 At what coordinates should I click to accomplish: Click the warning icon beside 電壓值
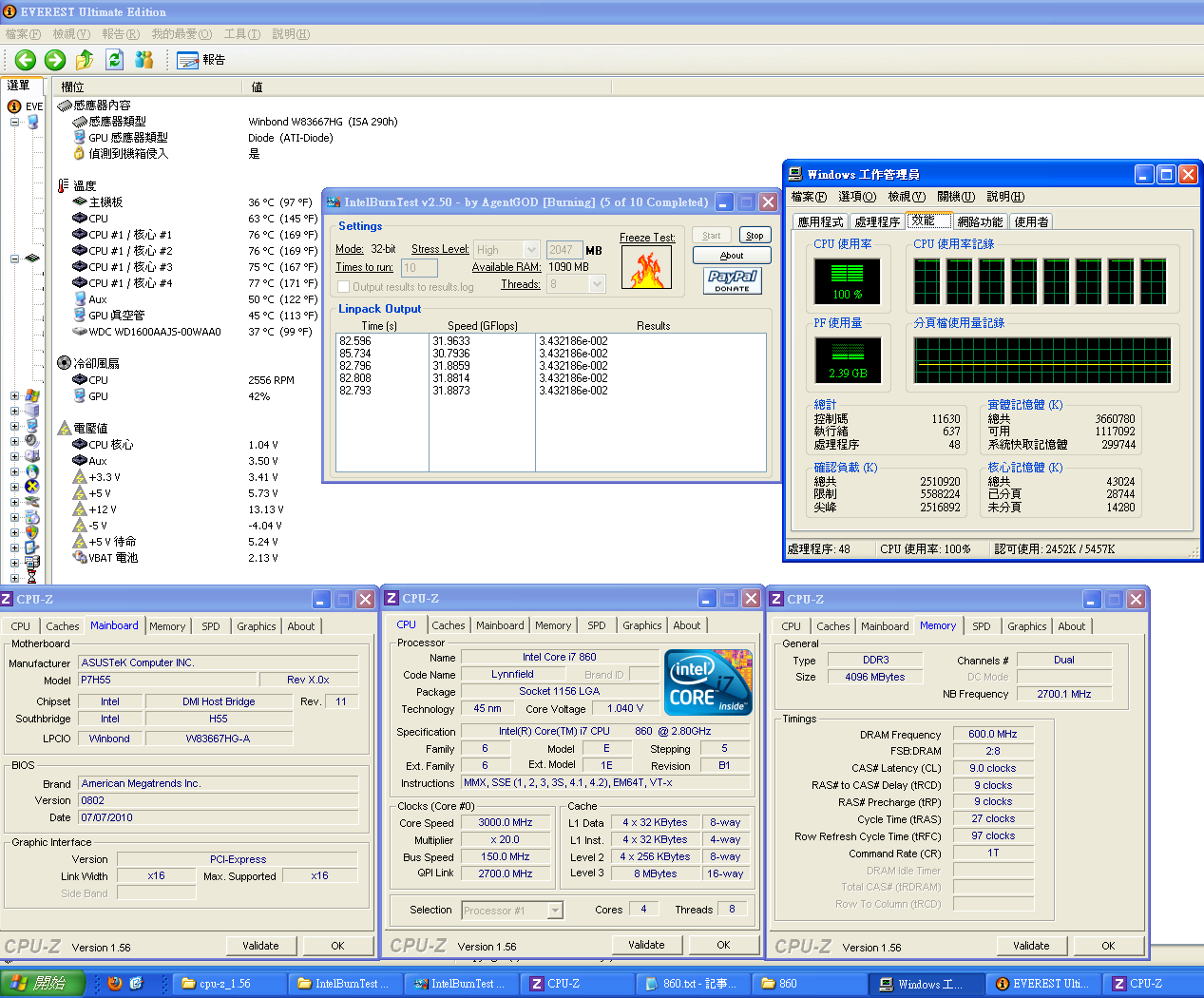tap(65, 428)
